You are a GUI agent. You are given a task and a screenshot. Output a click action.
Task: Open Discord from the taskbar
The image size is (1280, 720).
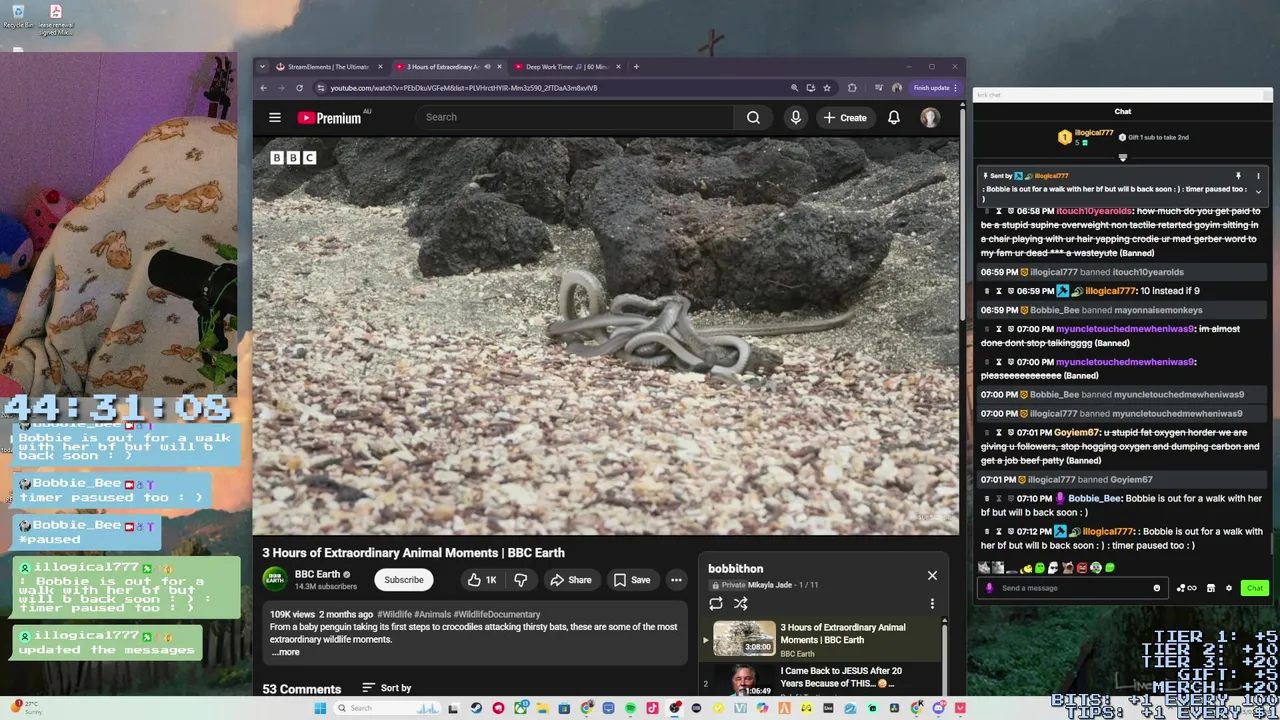[938, 708]
